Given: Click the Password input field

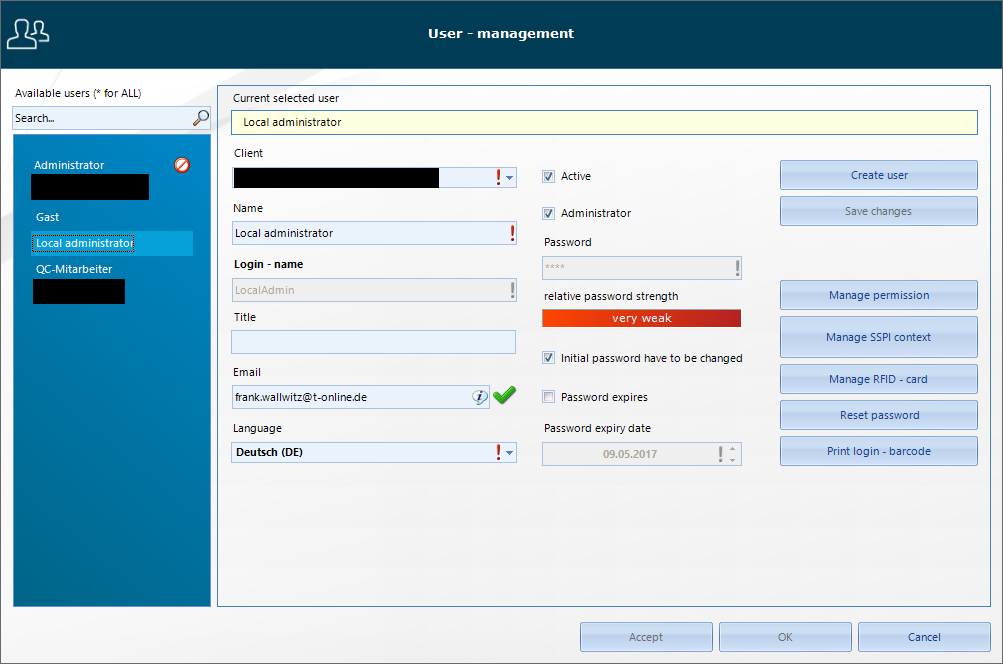Looking at the screenshot, I should click(x=642, y=267).
